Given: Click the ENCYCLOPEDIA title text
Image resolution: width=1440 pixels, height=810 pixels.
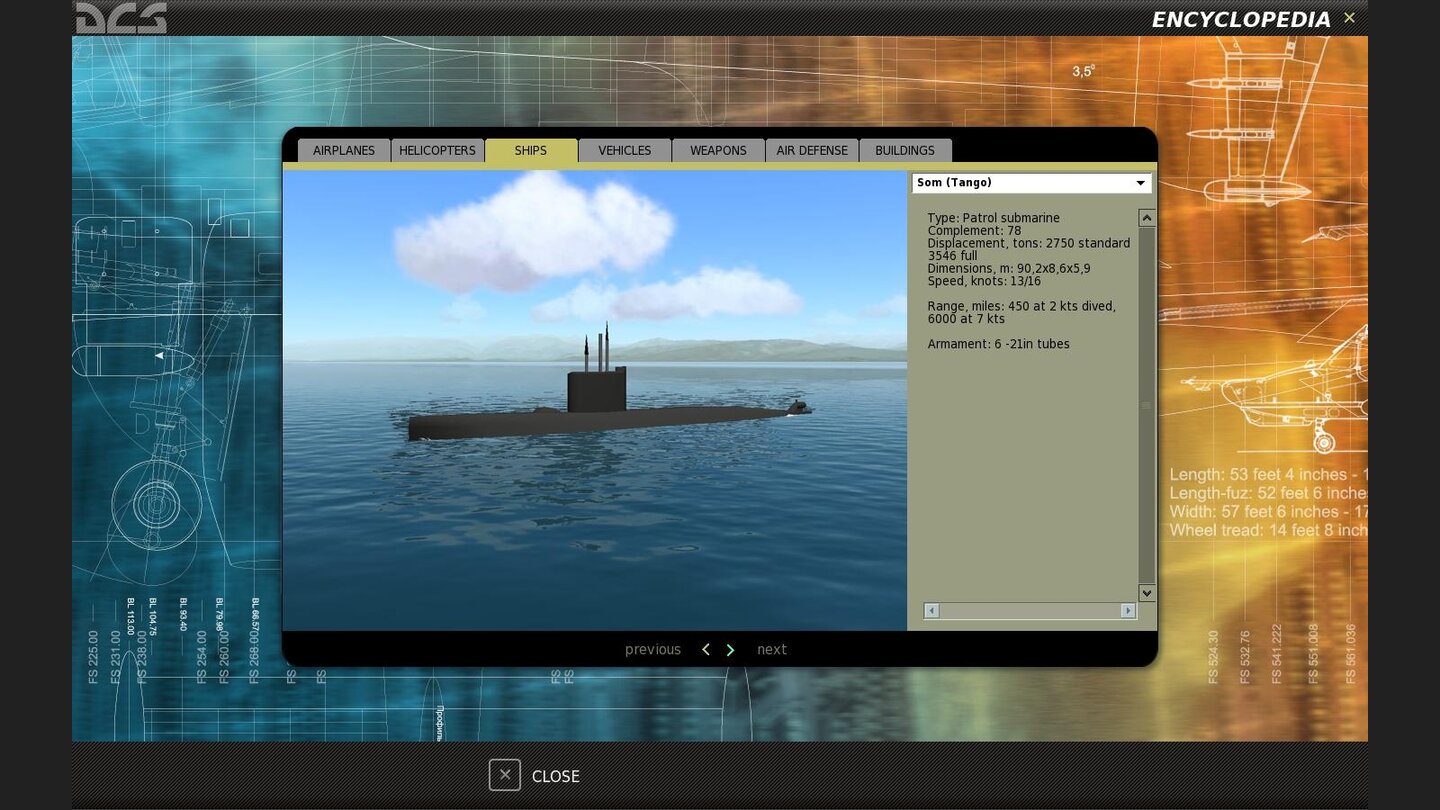Looking at the screenshot, I should [1241, 19].
